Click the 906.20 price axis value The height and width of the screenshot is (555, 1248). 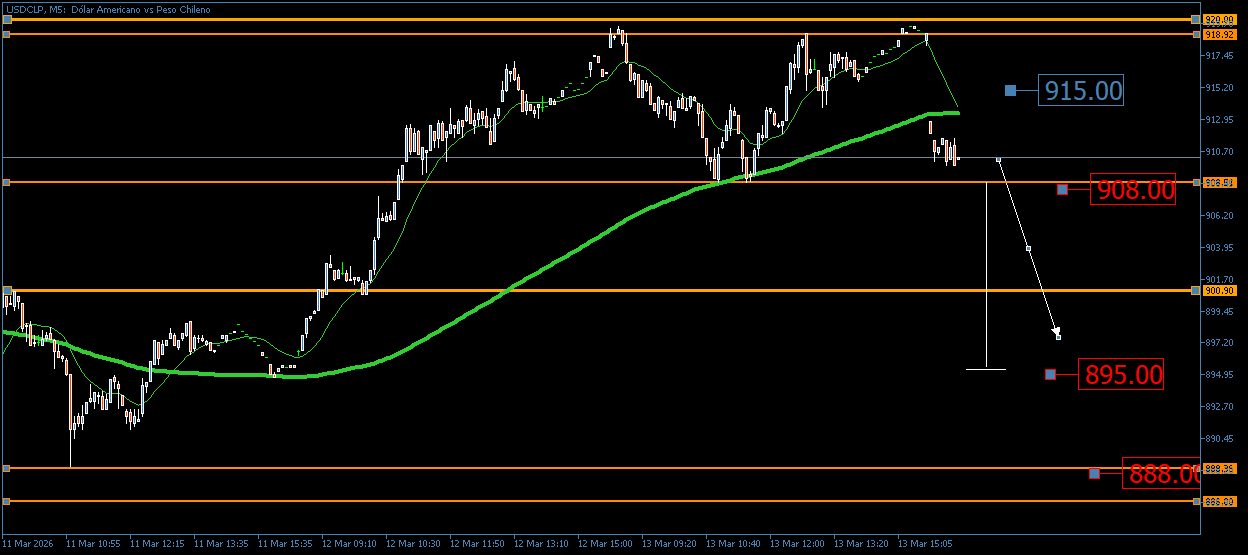click(1220, 216)
